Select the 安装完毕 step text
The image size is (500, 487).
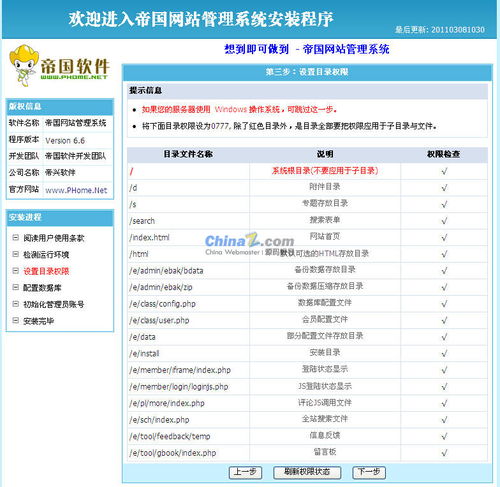point(38,321)
